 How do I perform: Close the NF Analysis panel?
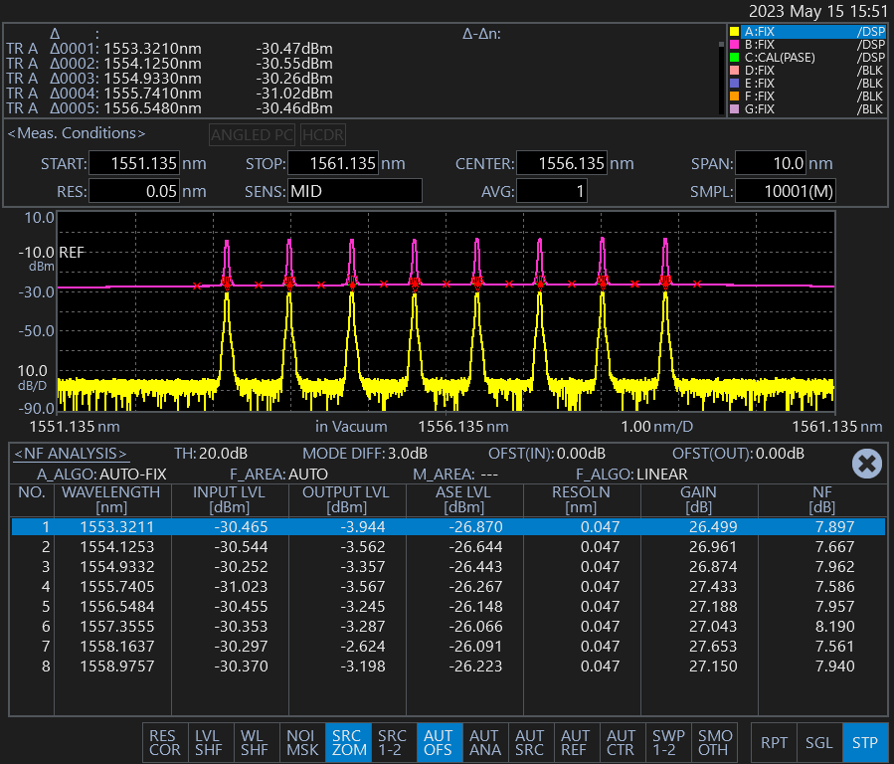865,463
